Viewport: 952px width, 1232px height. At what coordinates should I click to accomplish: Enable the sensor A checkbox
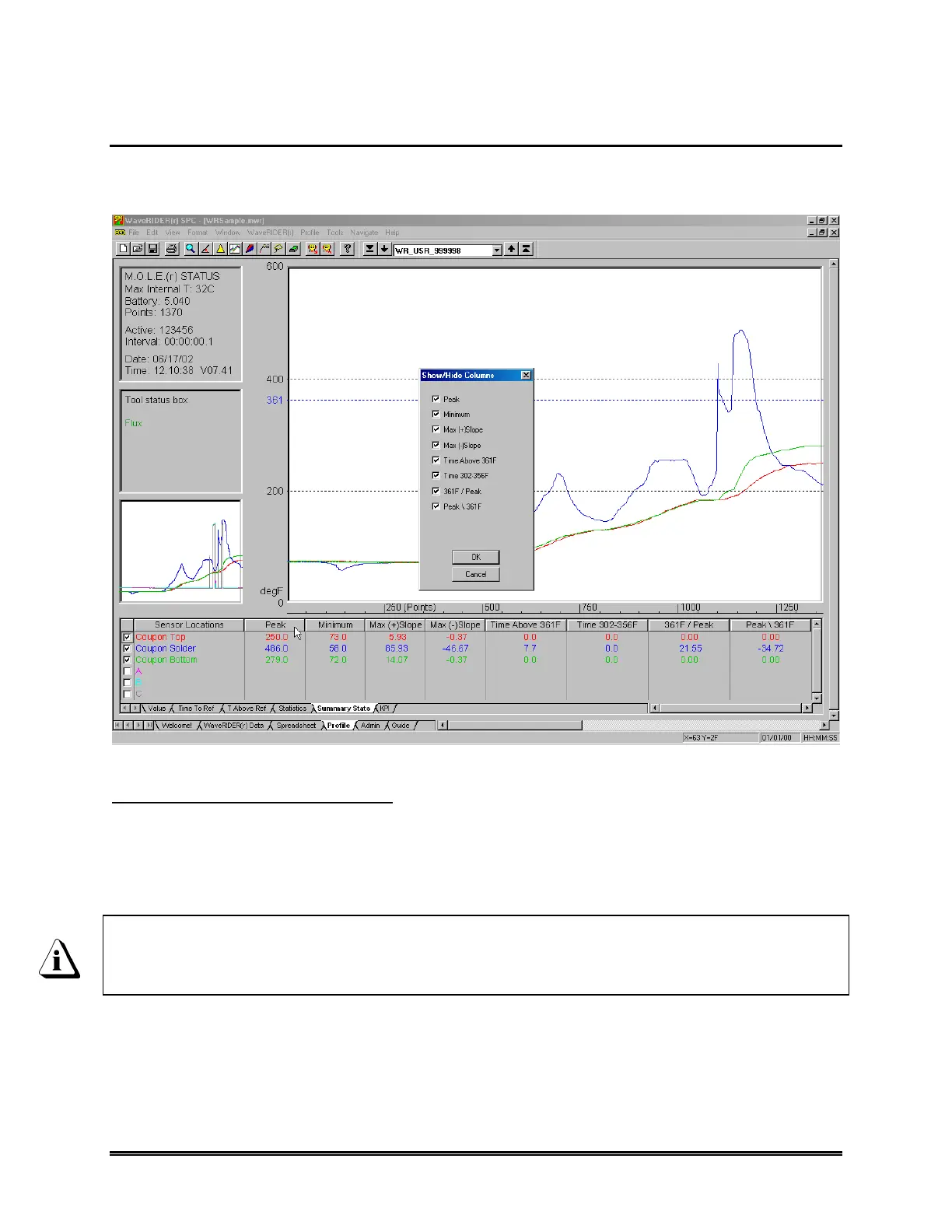coord(128,671)
